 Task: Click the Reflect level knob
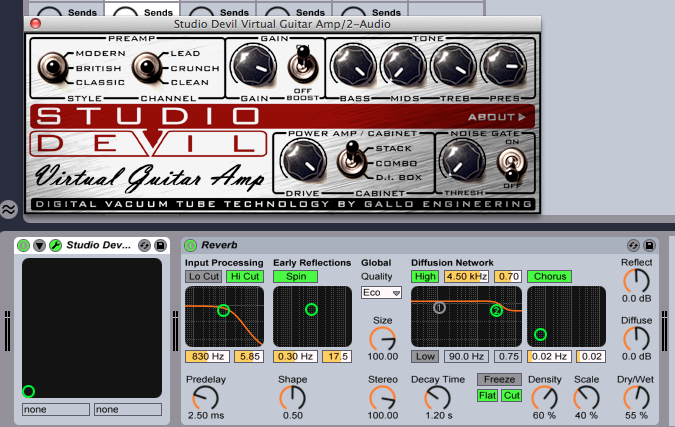636,281
